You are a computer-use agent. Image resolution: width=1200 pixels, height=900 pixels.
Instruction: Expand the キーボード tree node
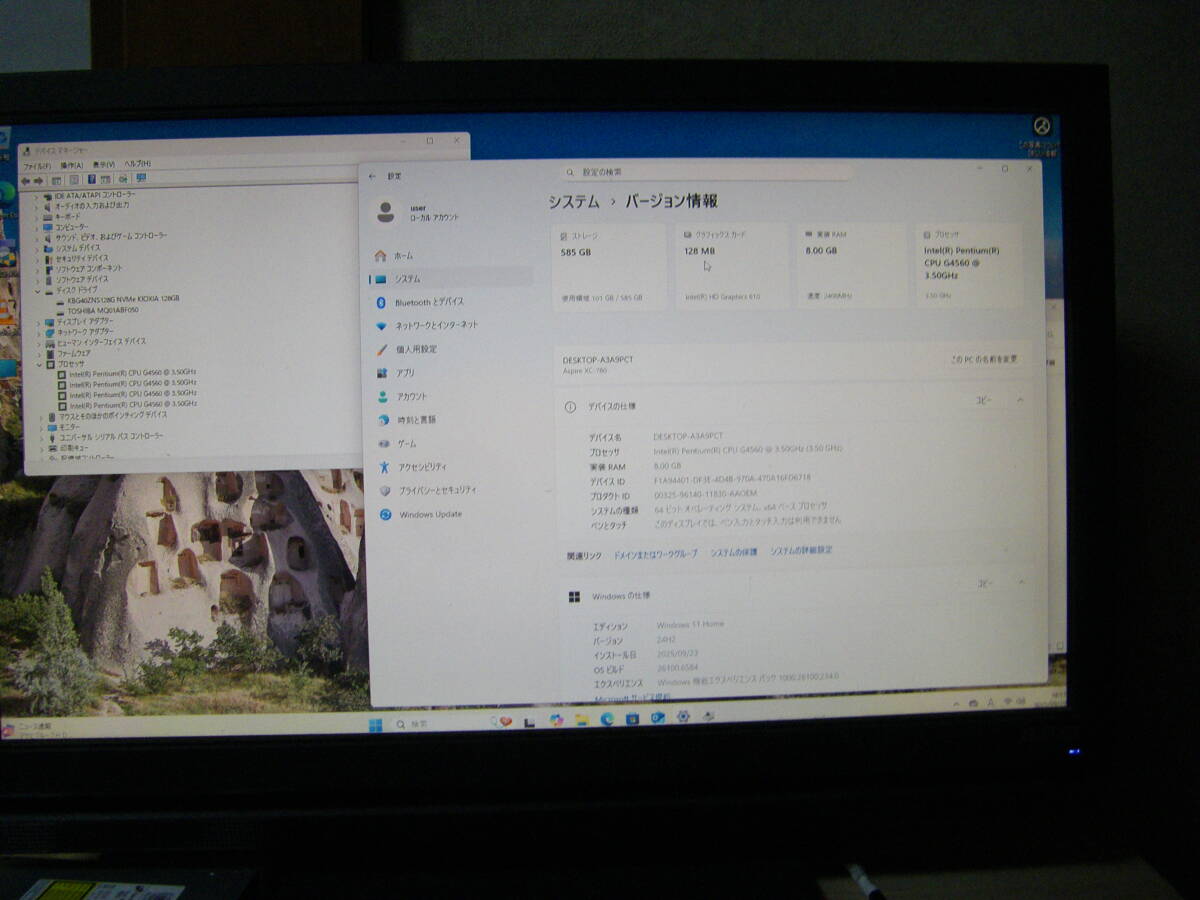(37, 216)
